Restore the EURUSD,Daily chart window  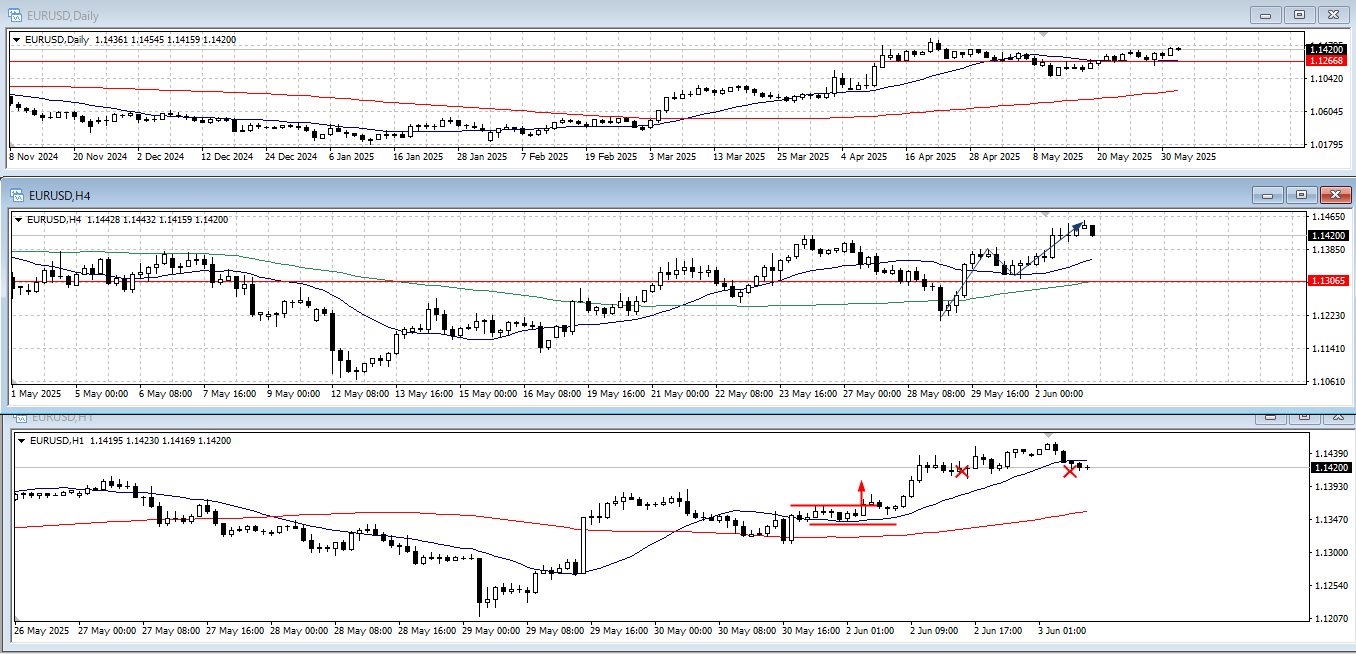[x=1299, y=14]
